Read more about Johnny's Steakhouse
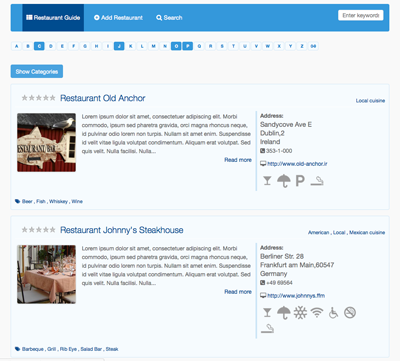This screenshot has width=400, height=361. [238, 292]
